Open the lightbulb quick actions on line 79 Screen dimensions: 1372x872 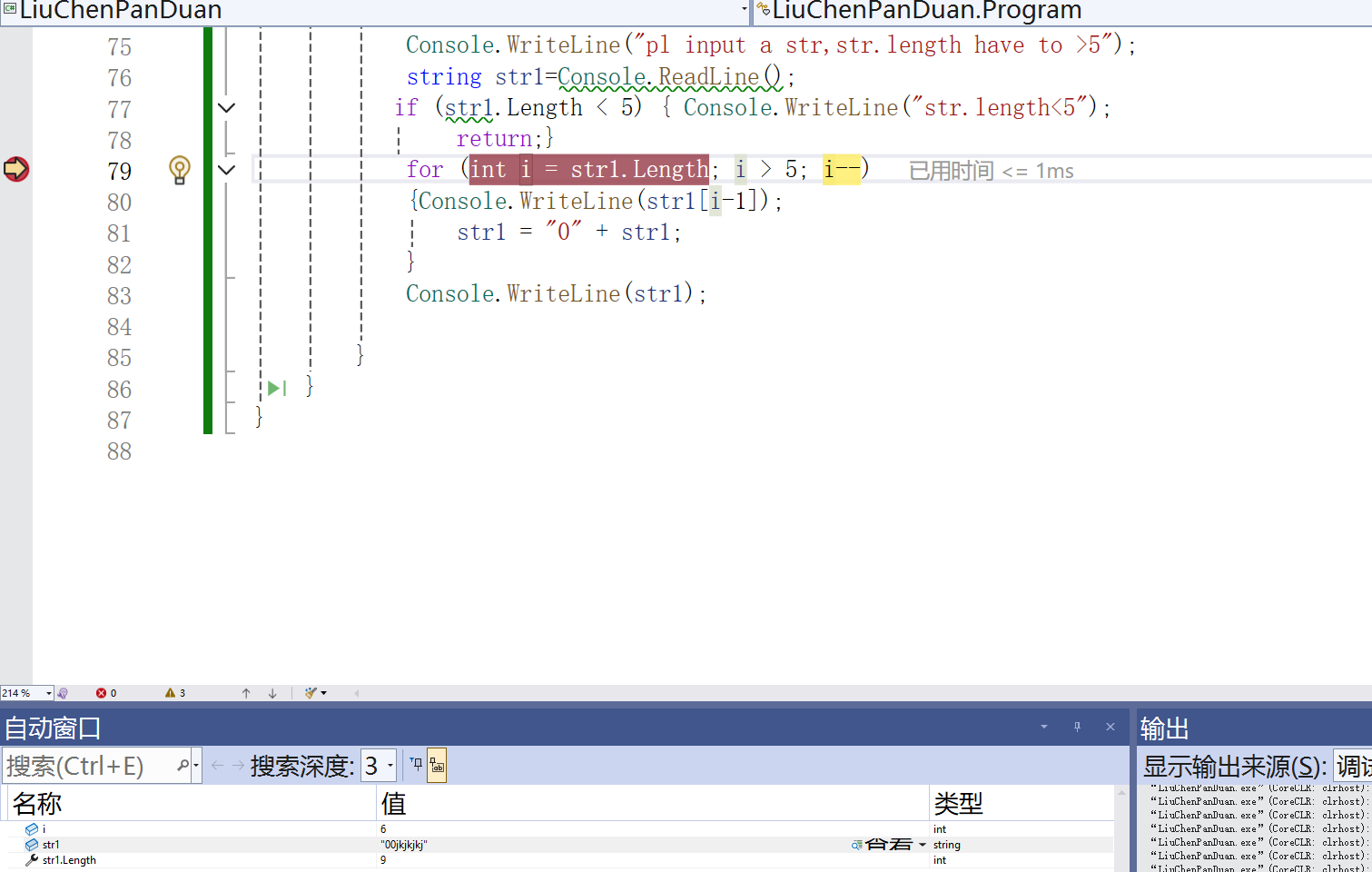pos(180,170)
